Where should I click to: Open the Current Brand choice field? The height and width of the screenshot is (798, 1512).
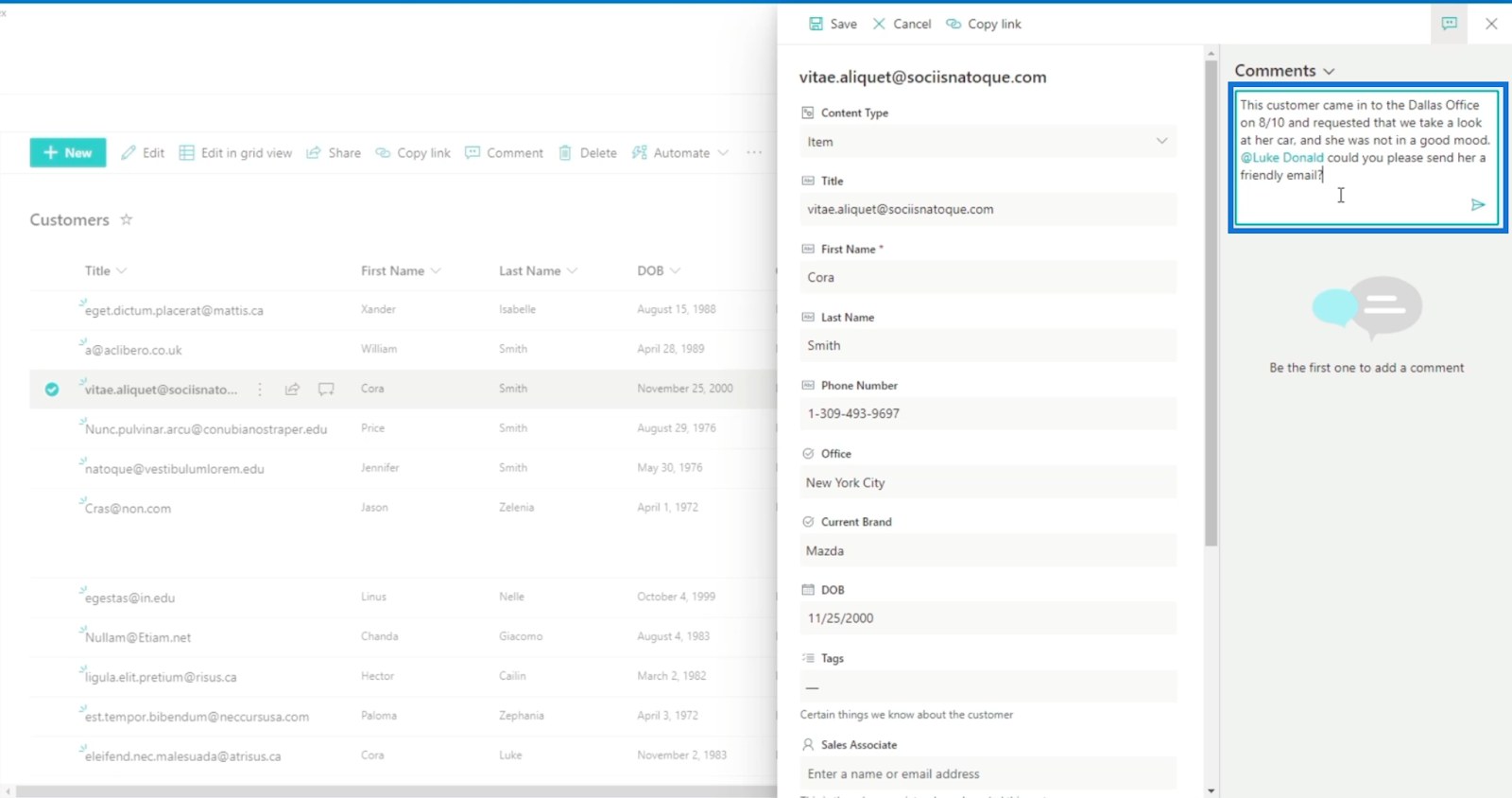[x=988, y=550]
